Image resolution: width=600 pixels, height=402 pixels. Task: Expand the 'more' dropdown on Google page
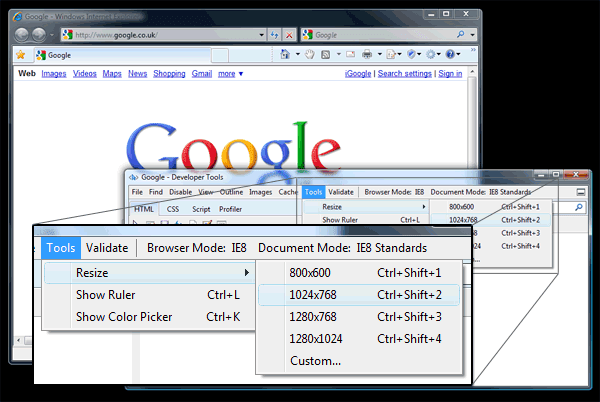tap(230, 73)
